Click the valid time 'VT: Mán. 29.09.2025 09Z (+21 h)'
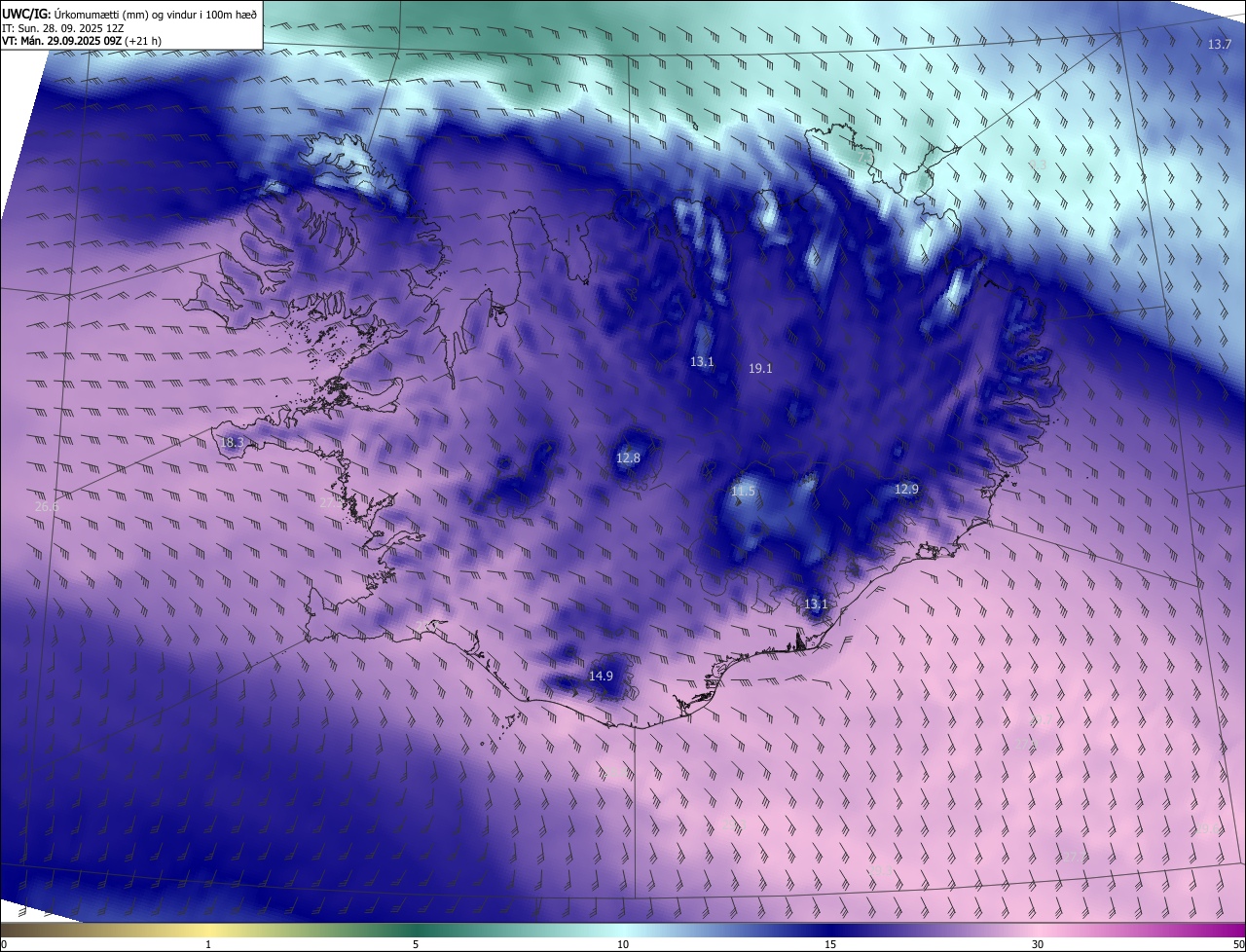 tap(82, 42)
